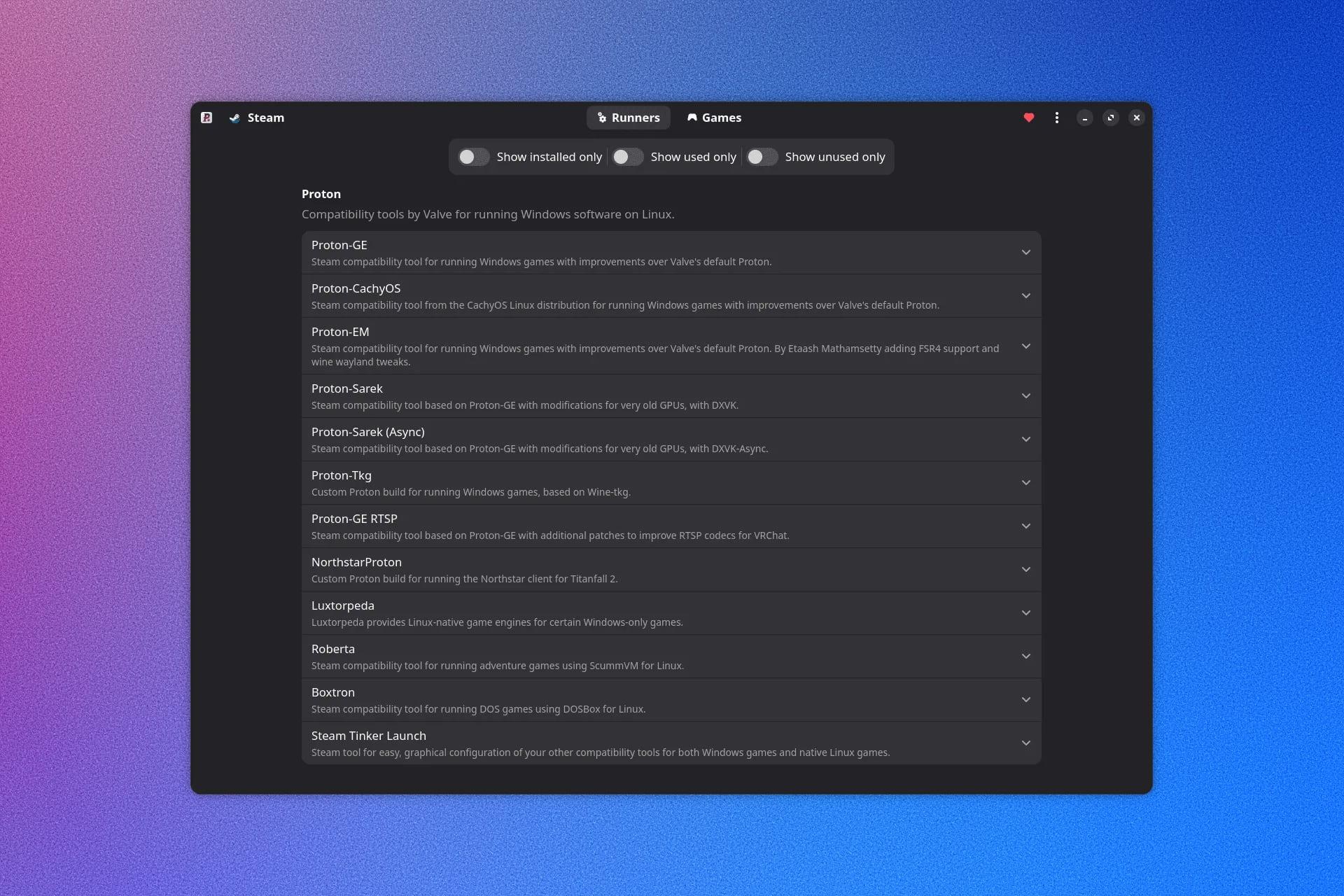Click the 'Proton-Tkg' runner title
Viewport: 1344px width, 896px height.
[342, 475]
